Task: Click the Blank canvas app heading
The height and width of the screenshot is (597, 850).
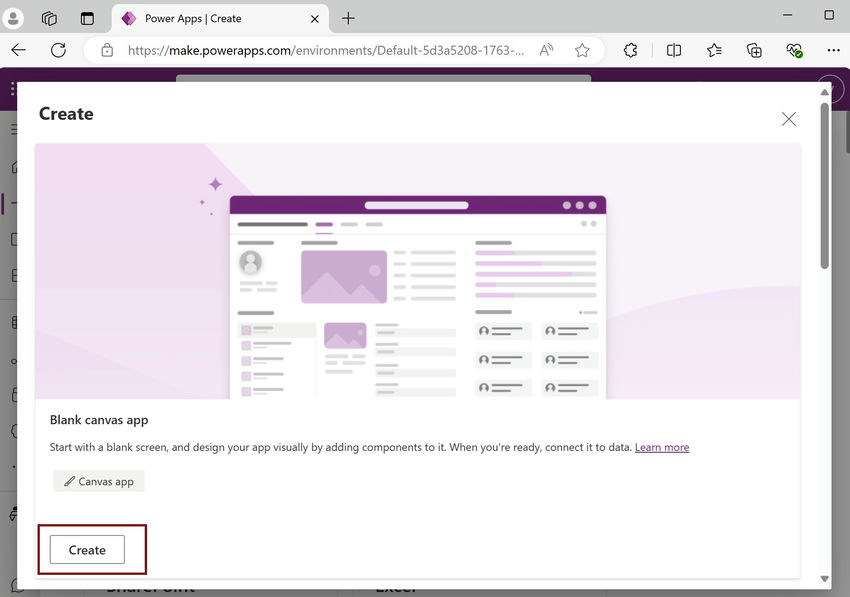Action: point(99,420)
